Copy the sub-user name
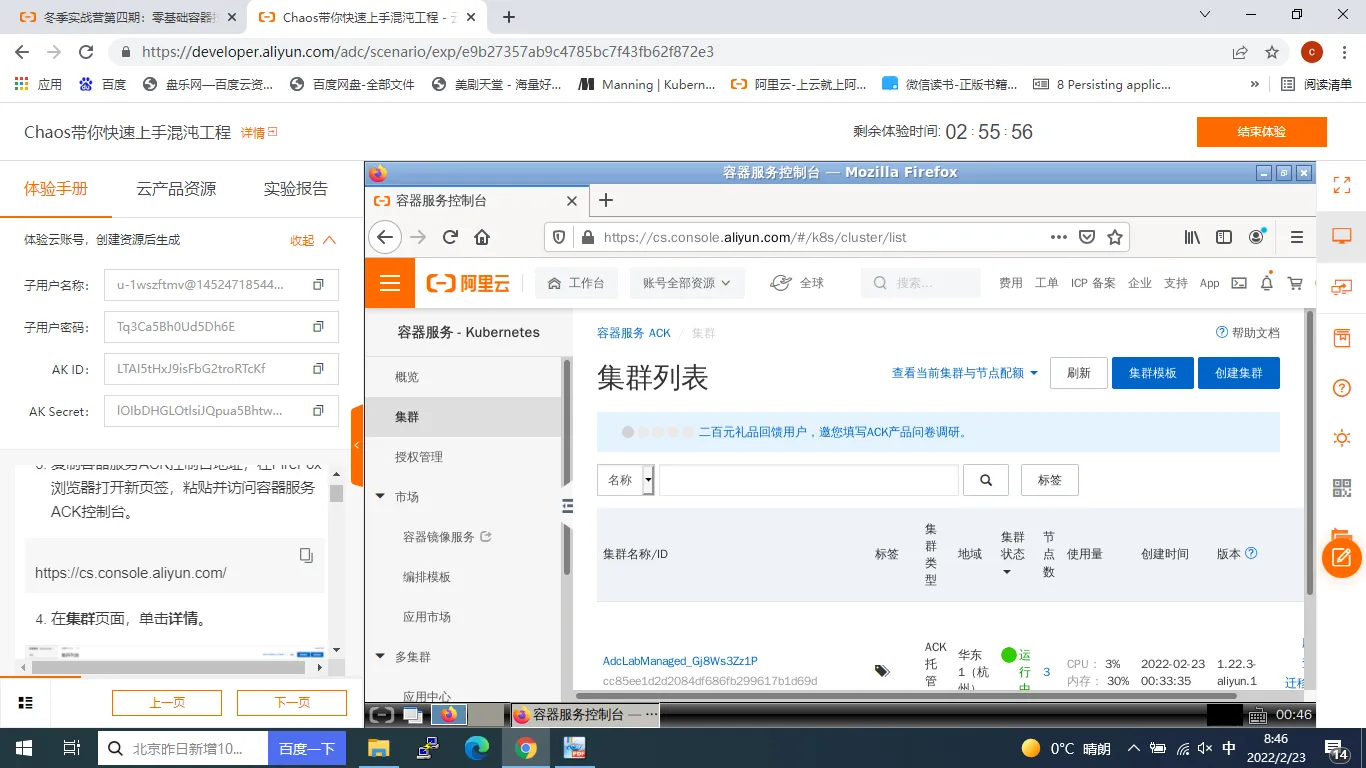 pos(318,285)
